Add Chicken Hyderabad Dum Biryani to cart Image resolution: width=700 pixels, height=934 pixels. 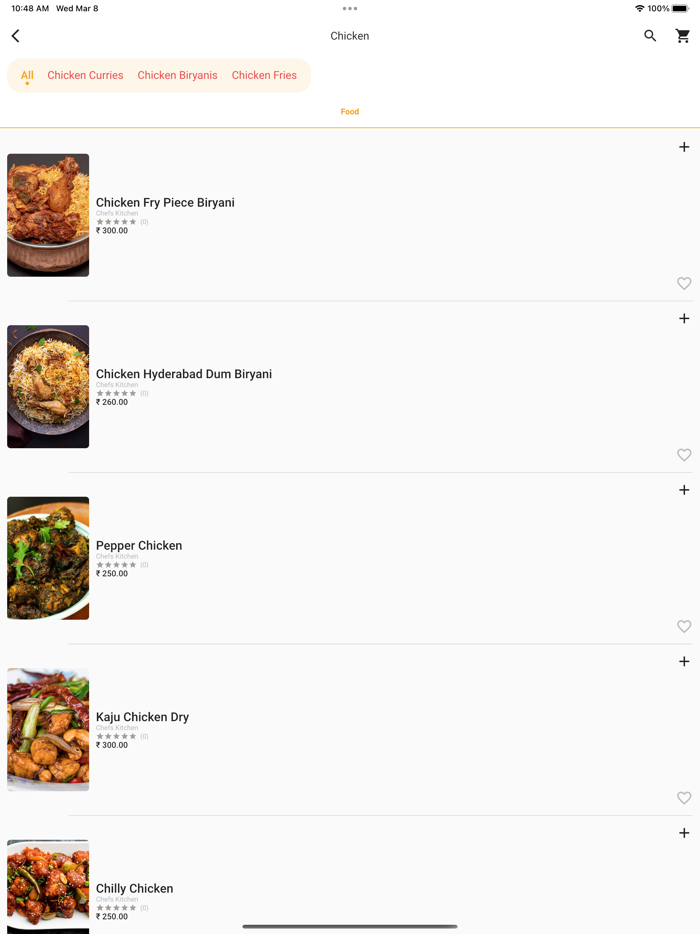tap(684, 319)
